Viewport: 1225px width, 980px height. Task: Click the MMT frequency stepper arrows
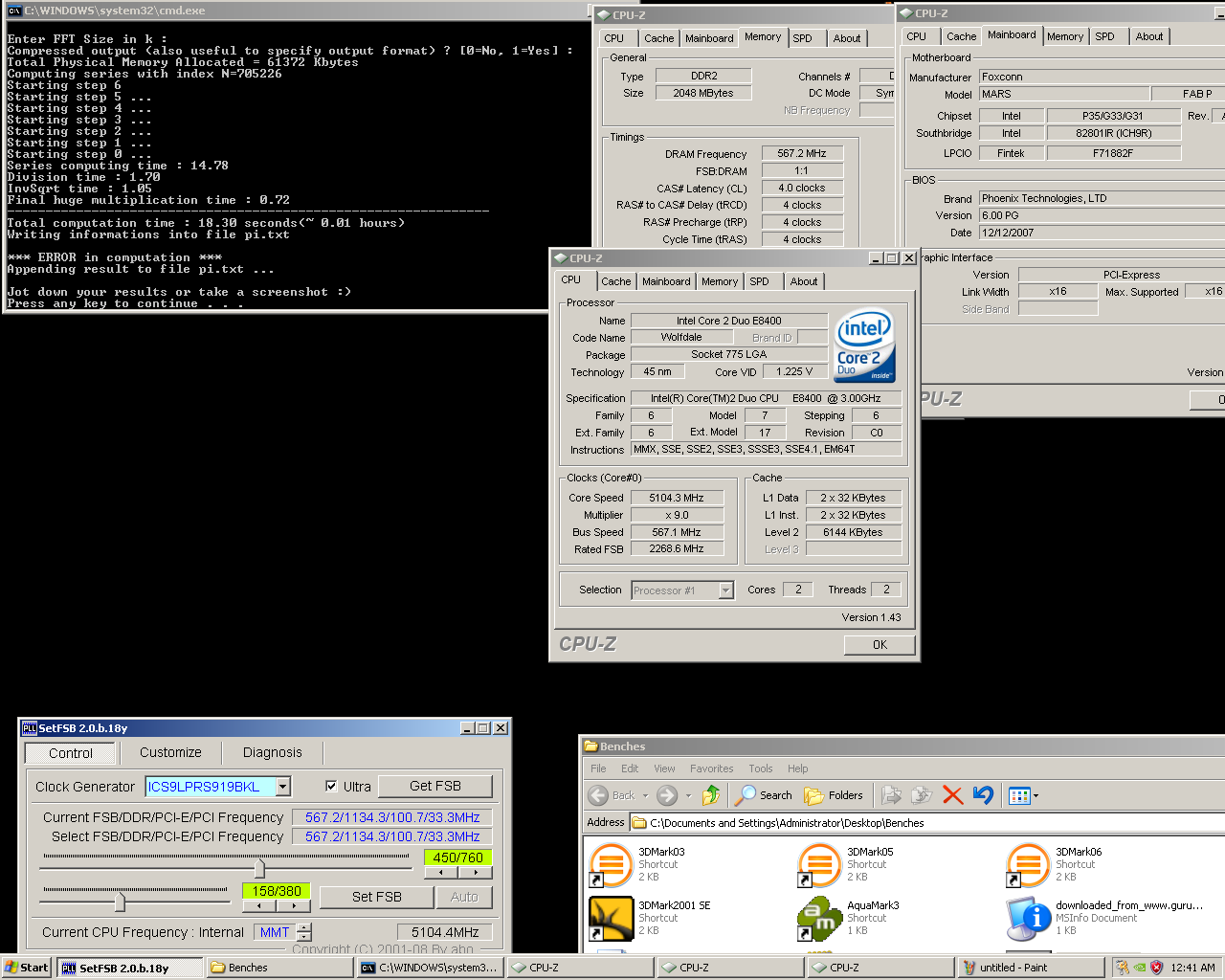(x=304, y=932)
